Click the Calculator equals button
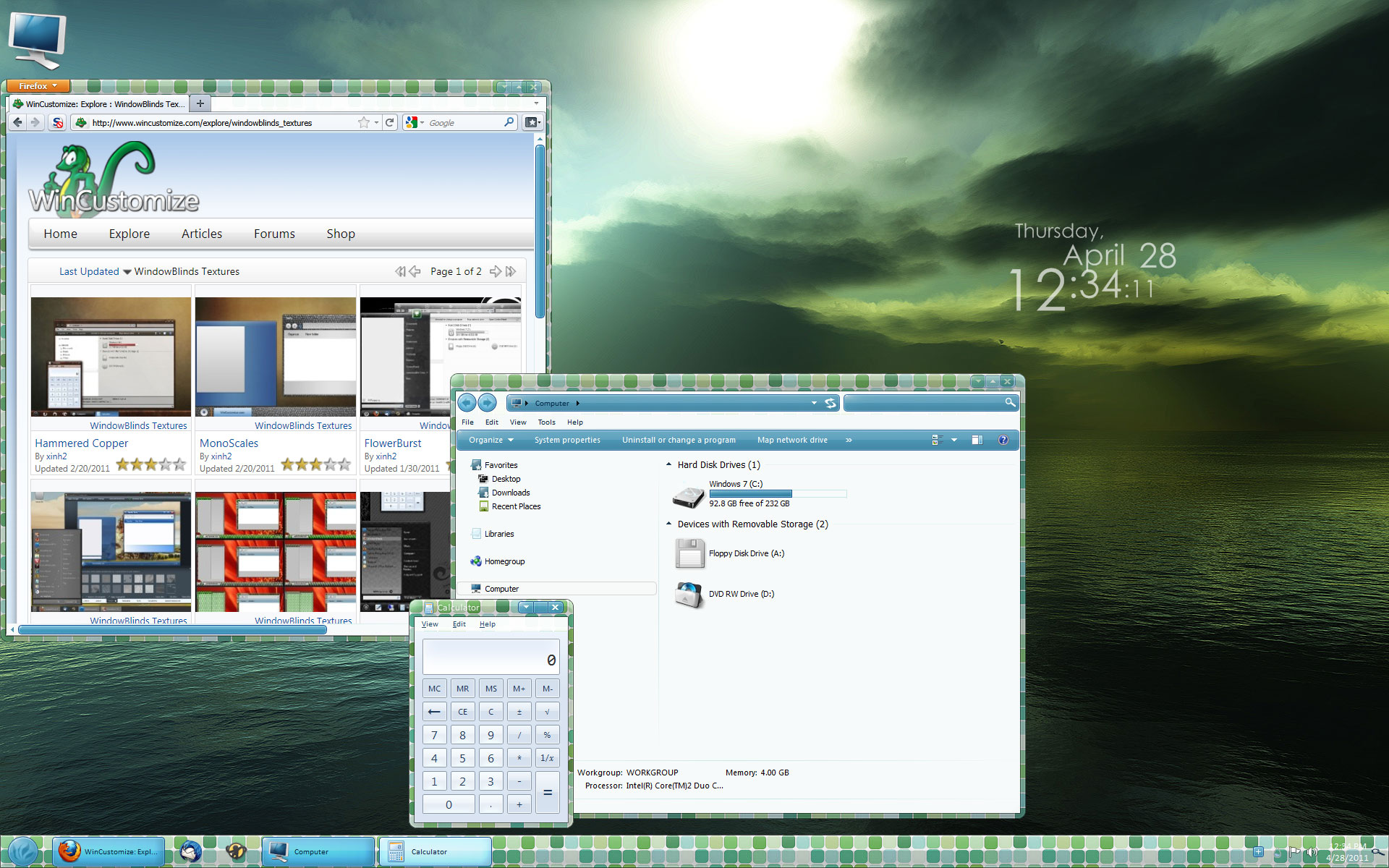This screenshot has width=1389, height=868. coord(547,793)
